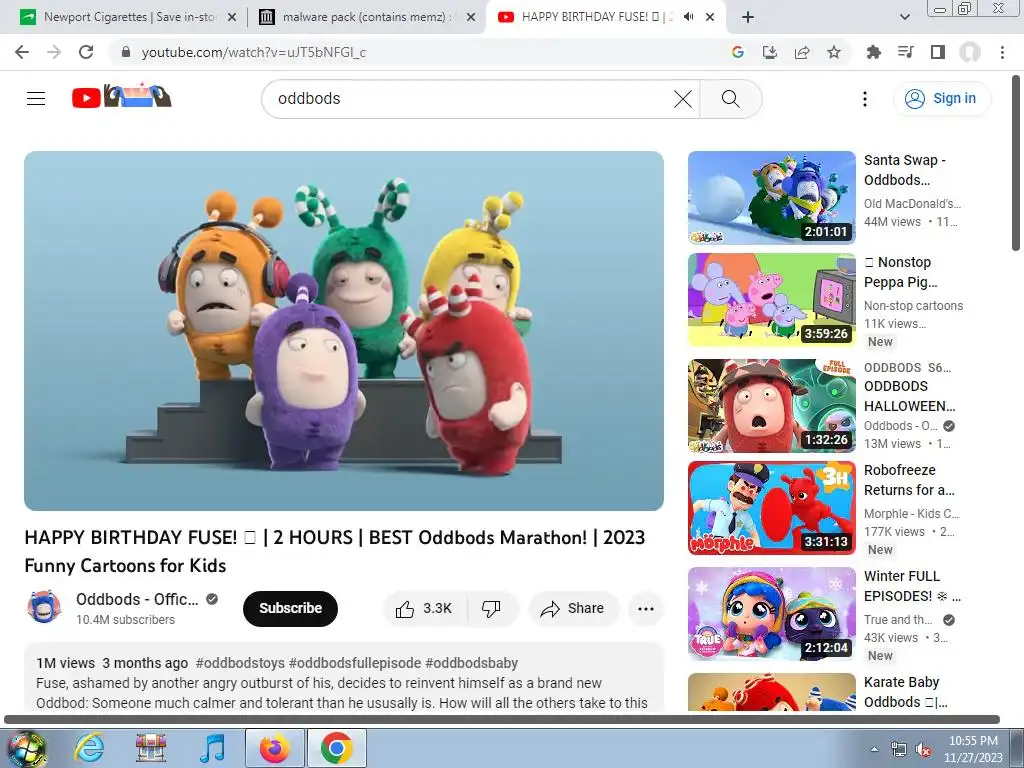1024x768 pixels.
Task: Launch Internet Explorer from taskbar
Action: coord(89,748)
